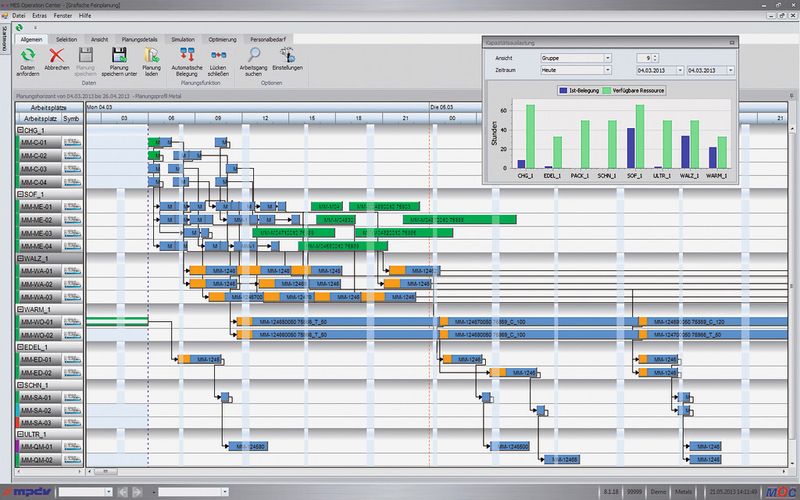This screenshot has height=500, width=800.
Task: Switch to the Ansicht ribbon tab
Action: point(99,39)
